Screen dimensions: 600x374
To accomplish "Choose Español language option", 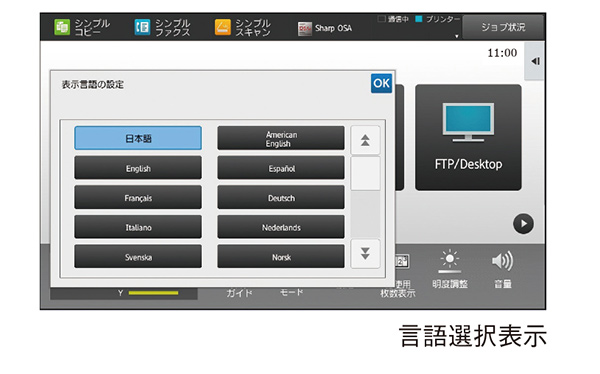I will (x=281, y=168).
